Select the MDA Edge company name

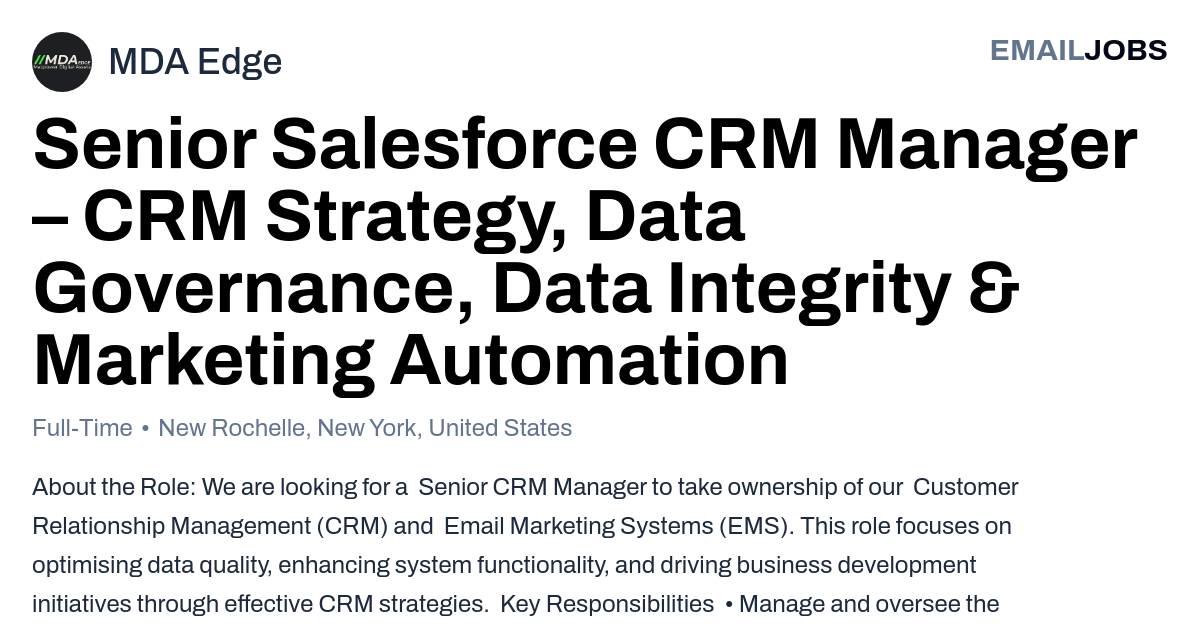[195, 62]
